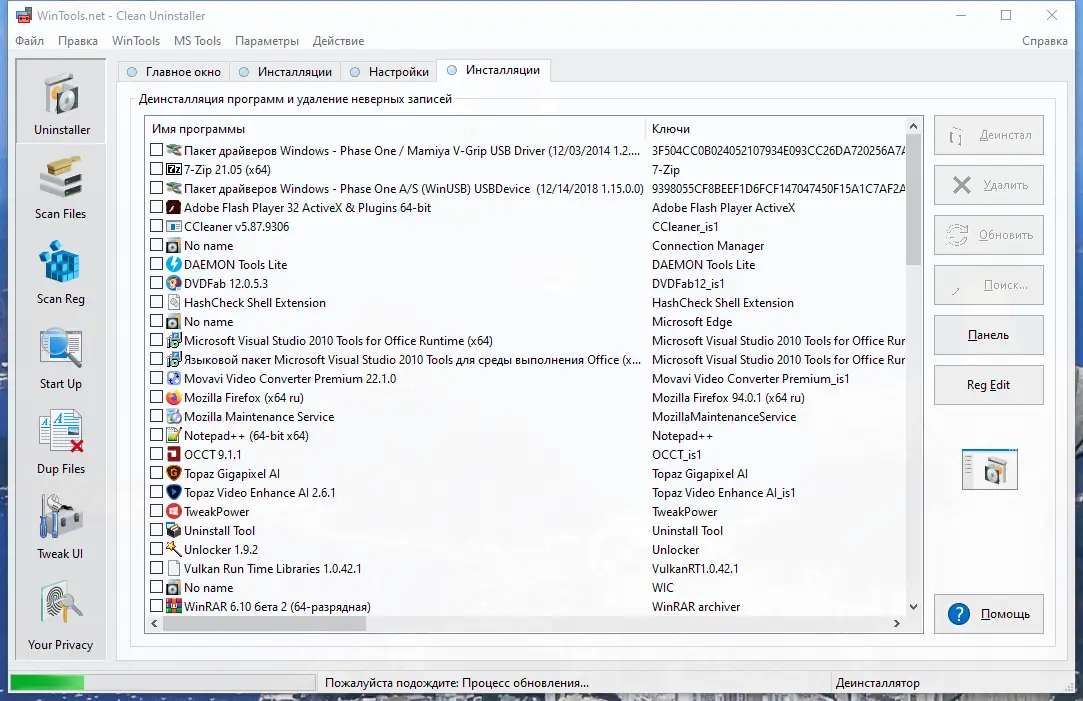The height and width of the screenshot is (701, 1083).
Task: Click the Поиск... button
Action: (x=988, y=285)
